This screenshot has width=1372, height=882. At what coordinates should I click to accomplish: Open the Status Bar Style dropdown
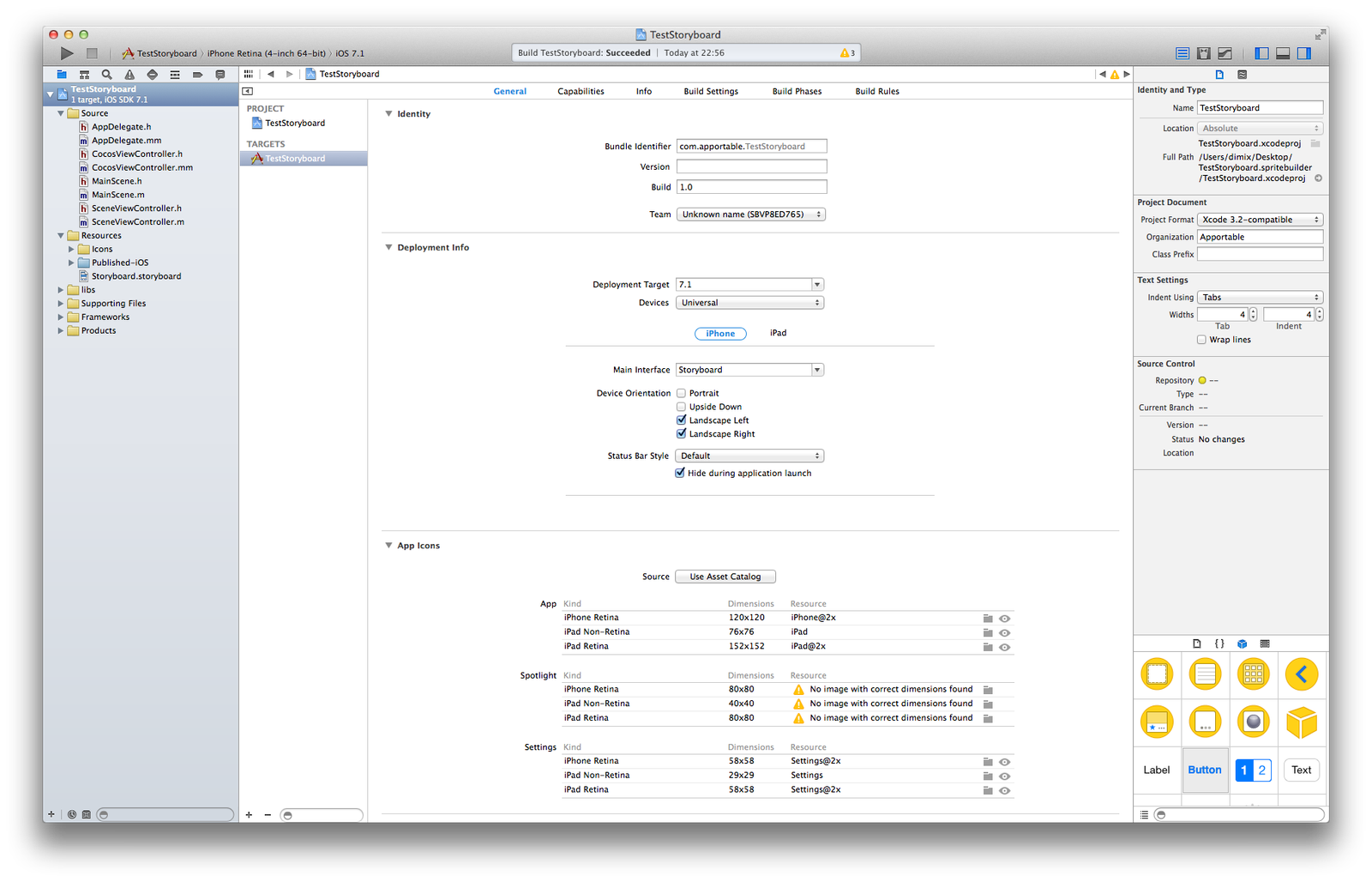click(749, 456)
